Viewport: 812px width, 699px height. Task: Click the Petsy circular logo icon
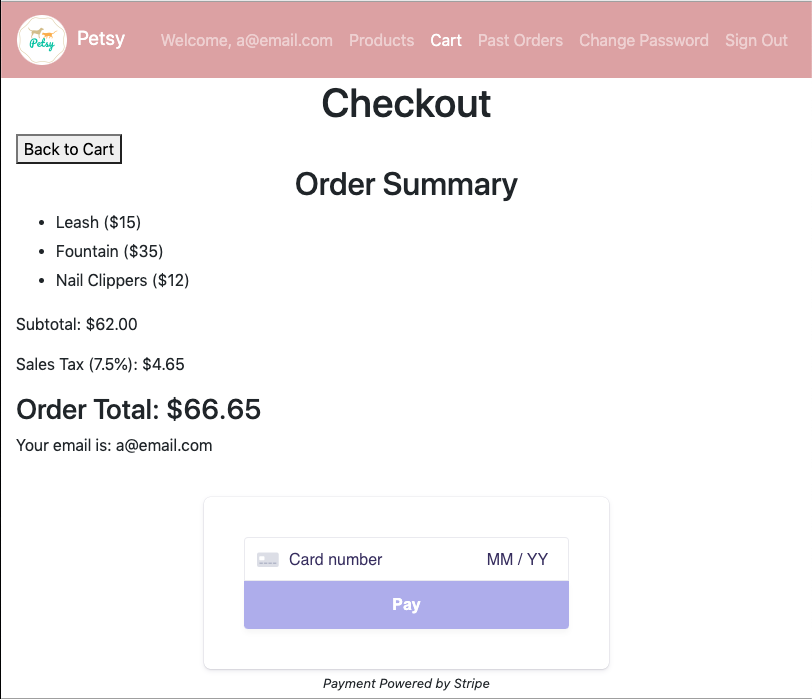point(42,40)
